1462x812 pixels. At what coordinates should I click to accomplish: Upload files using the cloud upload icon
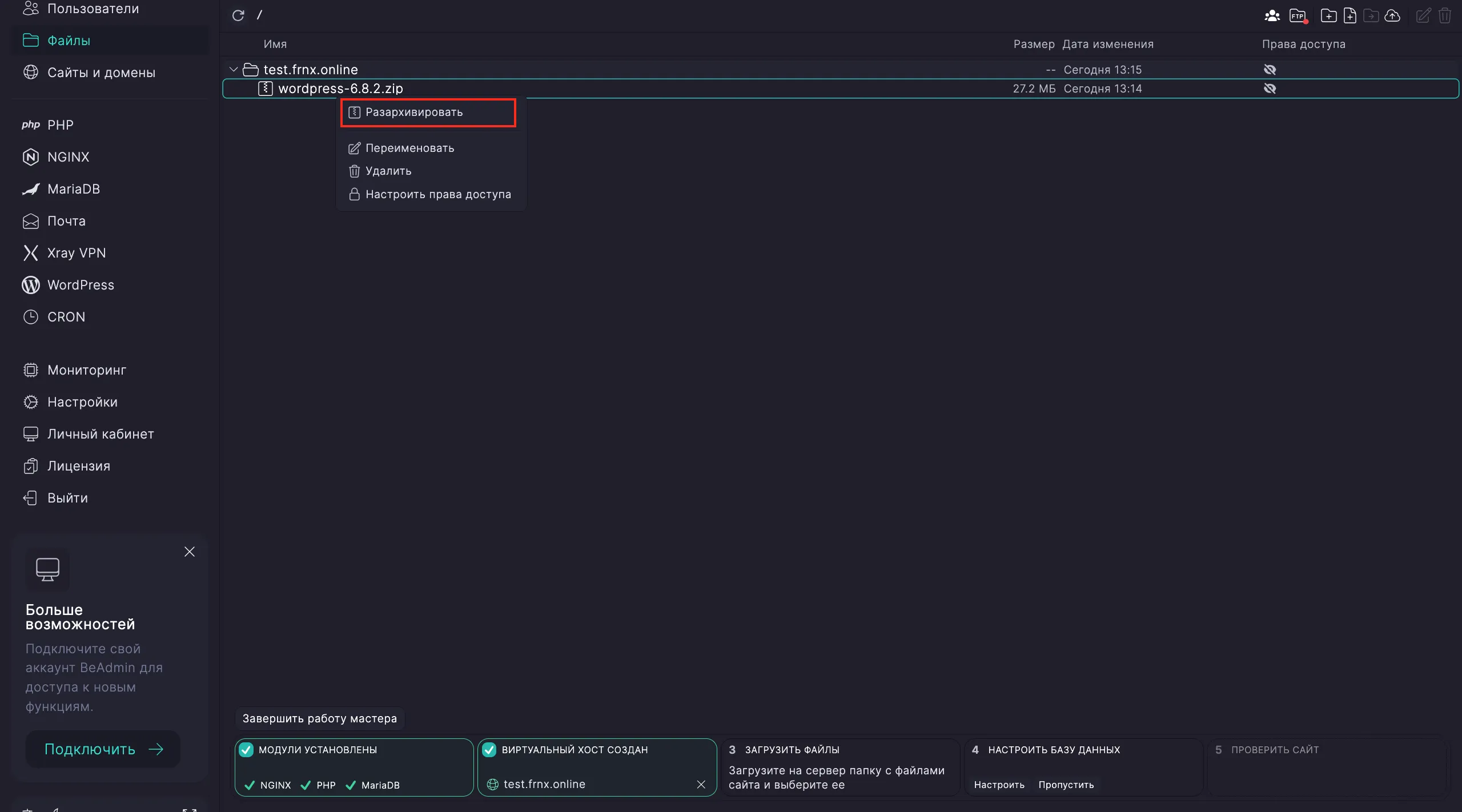coord(1393,15)
